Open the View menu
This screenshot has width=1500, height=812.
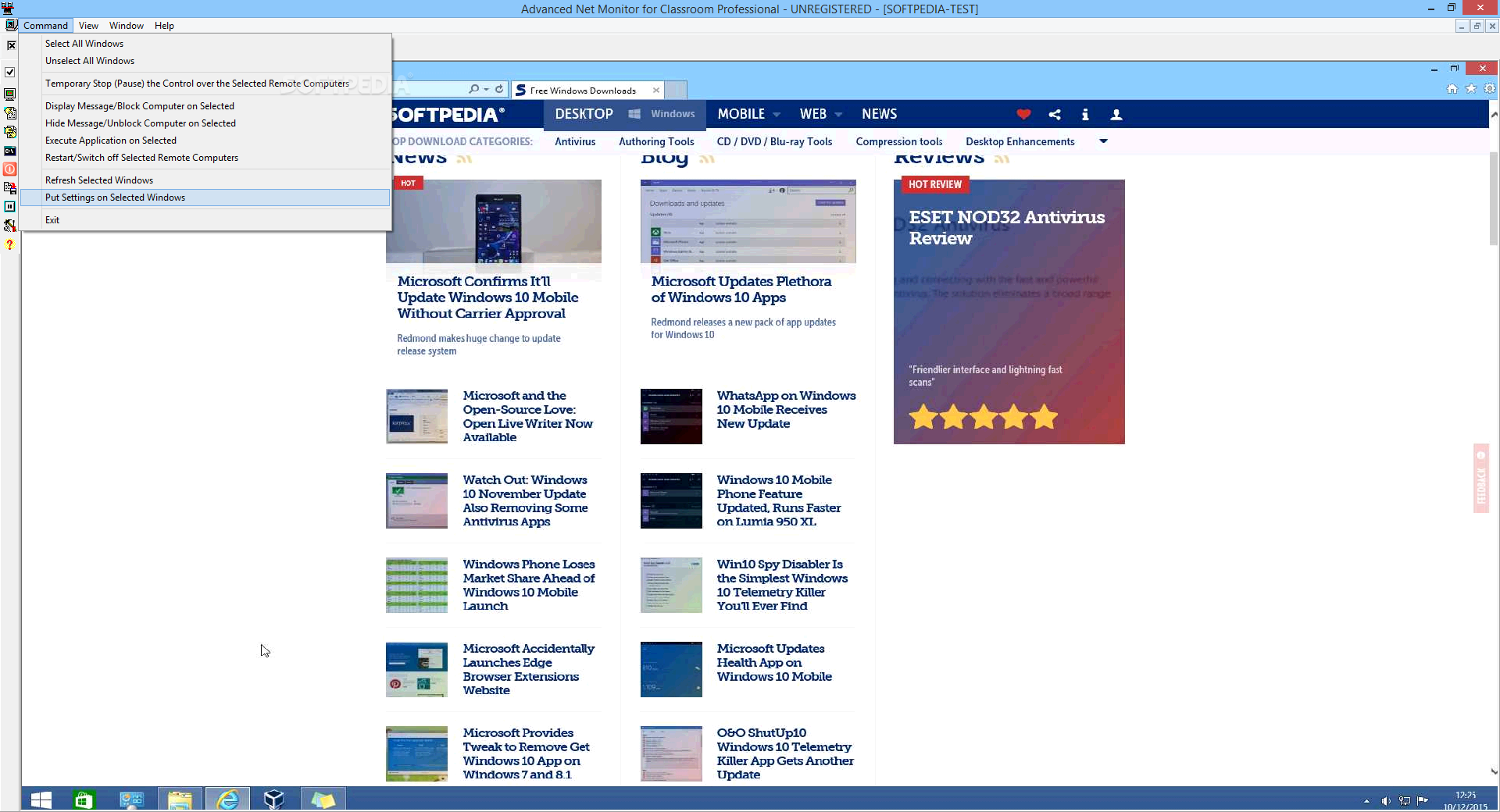click(88, 26)
